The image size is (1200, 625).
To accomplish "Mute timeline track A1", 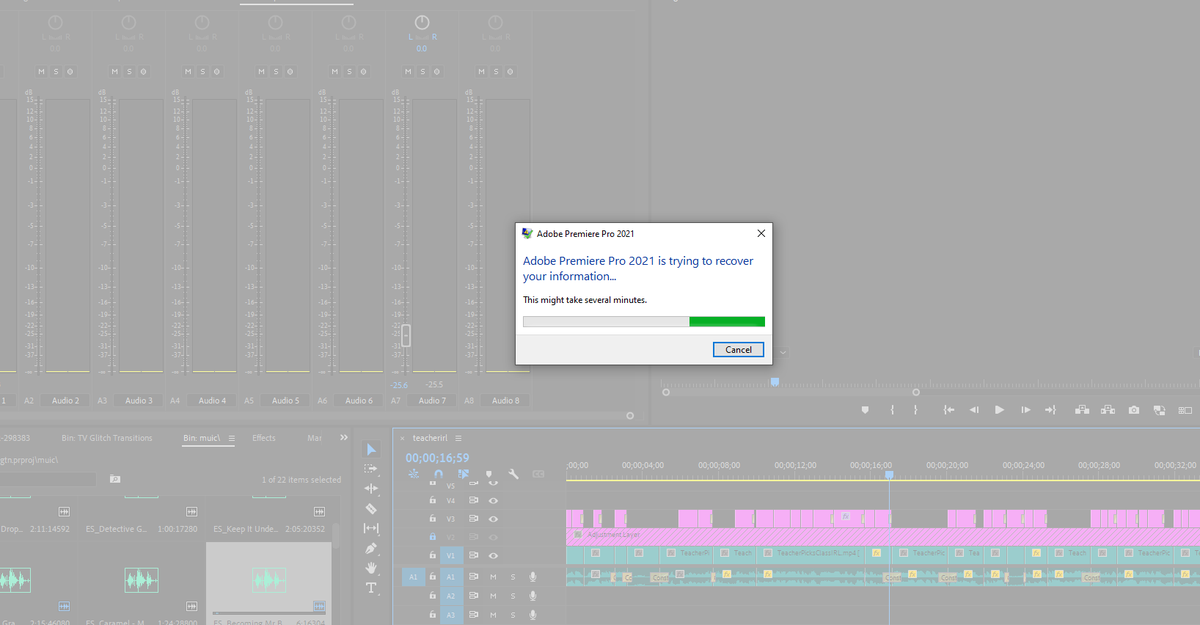I will 494,576.
